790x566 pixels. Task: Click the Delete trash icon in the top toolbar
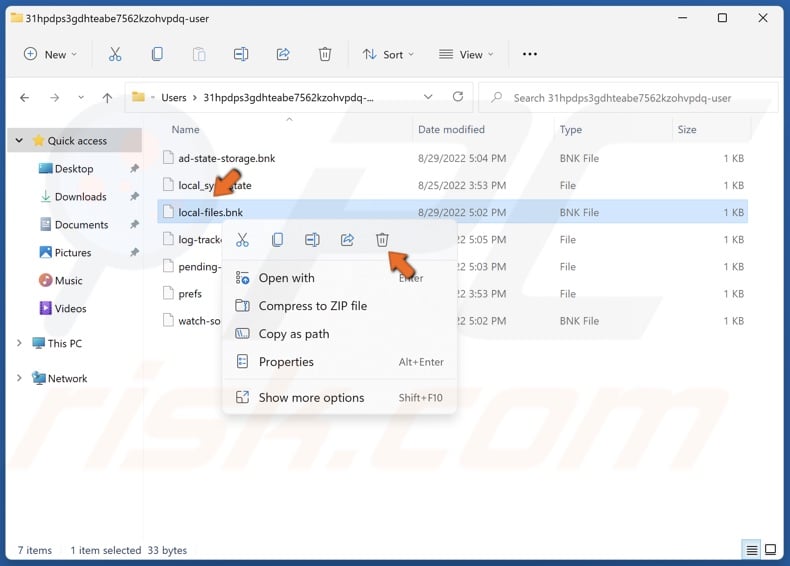pos(325,54)
